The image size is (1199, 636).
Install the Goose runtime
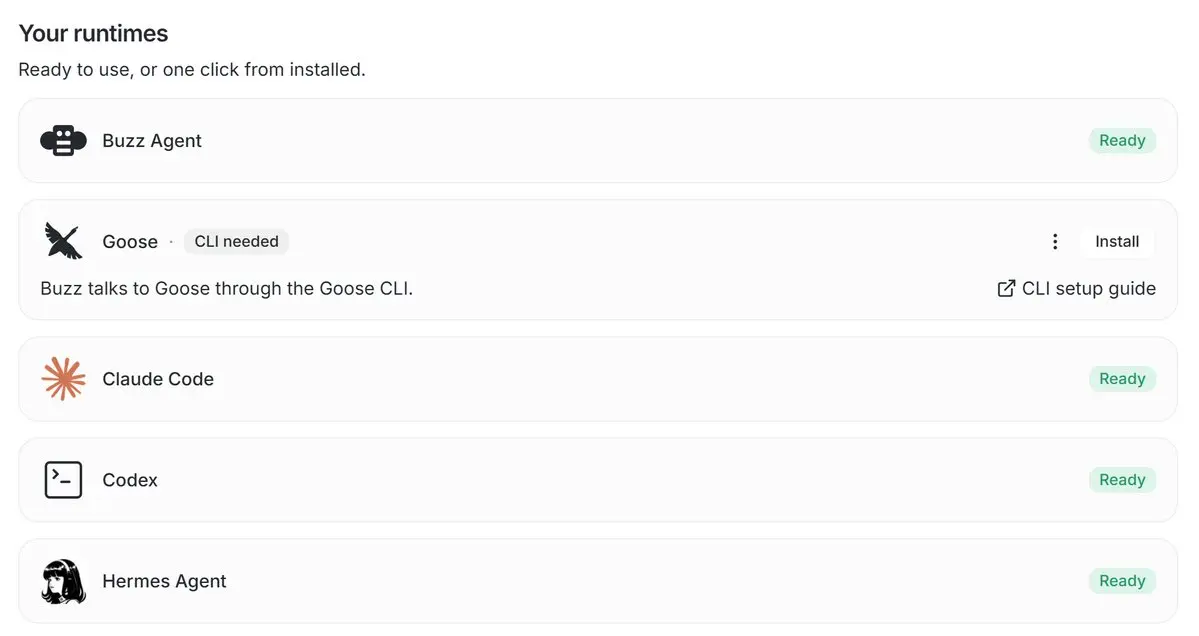1116,242
